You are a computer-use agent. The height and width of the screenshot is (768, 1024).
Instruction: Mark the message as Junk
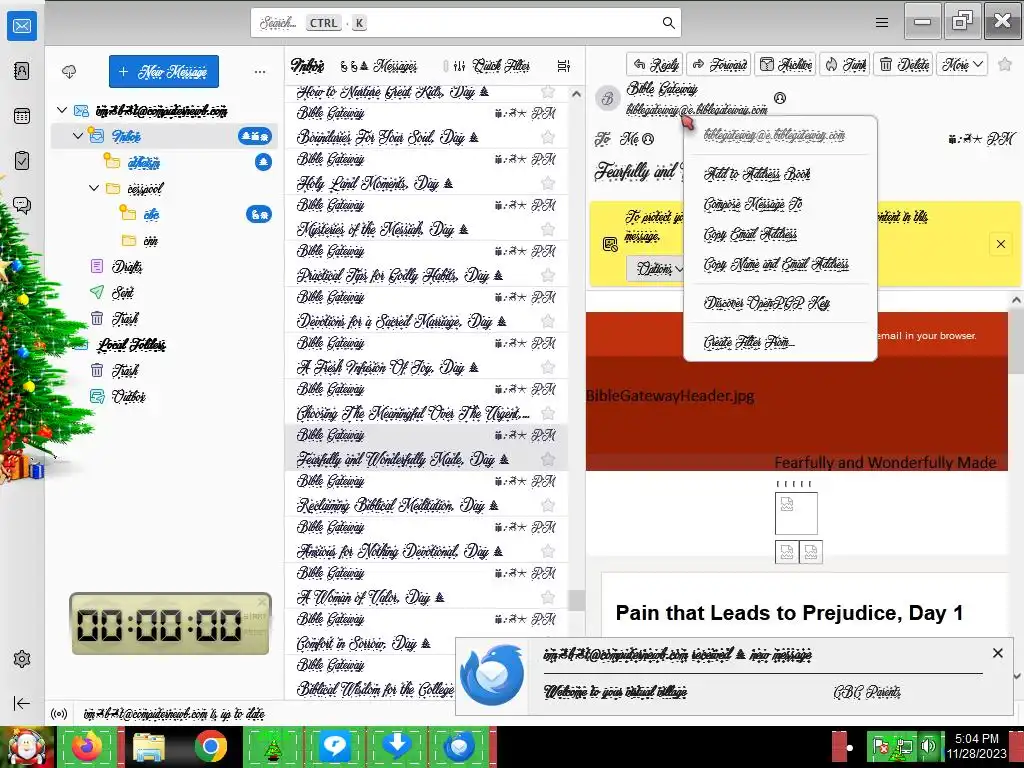pos(844,64)
